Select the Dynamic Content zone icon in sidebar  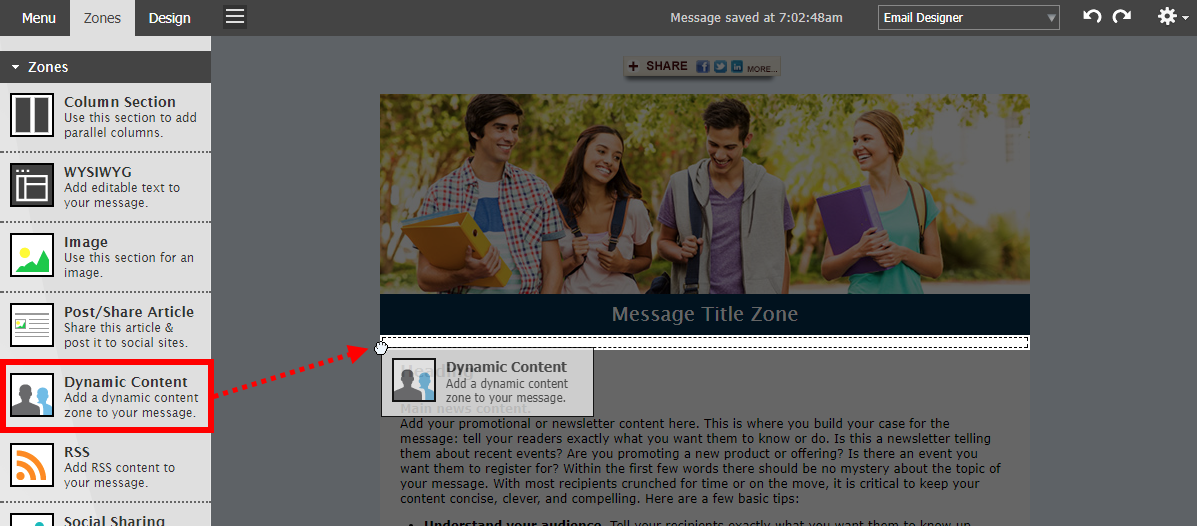(32, 395)
